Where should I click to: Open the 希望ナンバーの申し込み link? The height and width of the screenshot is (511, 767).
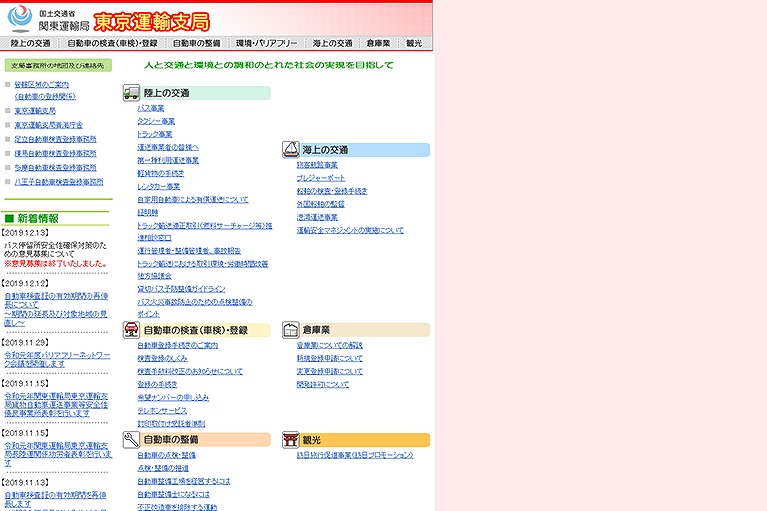coord(173,398)
